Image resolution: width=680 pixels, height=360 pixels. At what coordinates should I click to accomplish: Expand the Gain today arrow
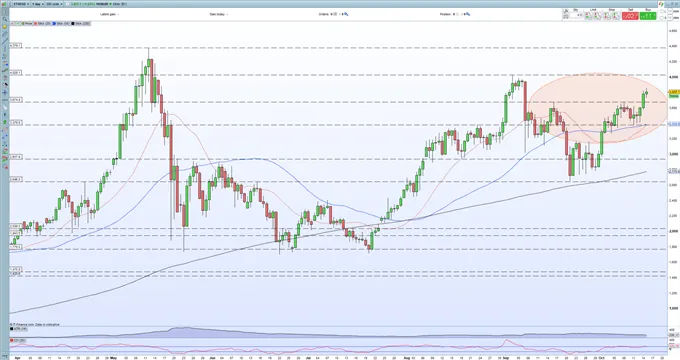(227, 14)
